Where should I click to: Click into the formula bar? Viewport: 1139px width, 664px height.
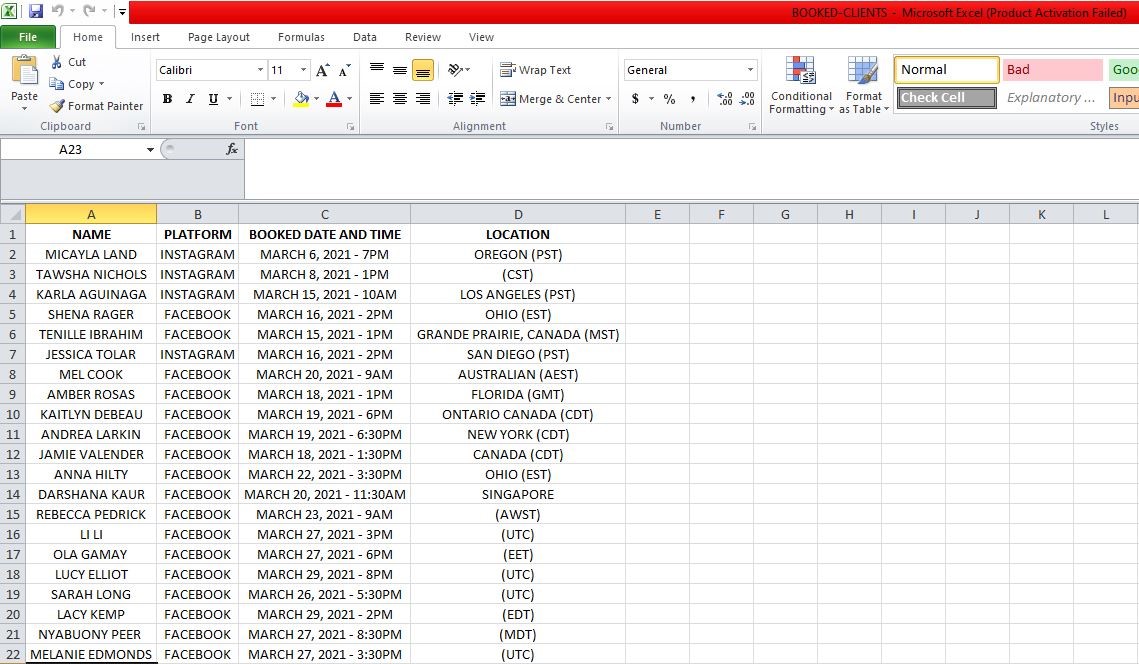[x=690, y=169]
